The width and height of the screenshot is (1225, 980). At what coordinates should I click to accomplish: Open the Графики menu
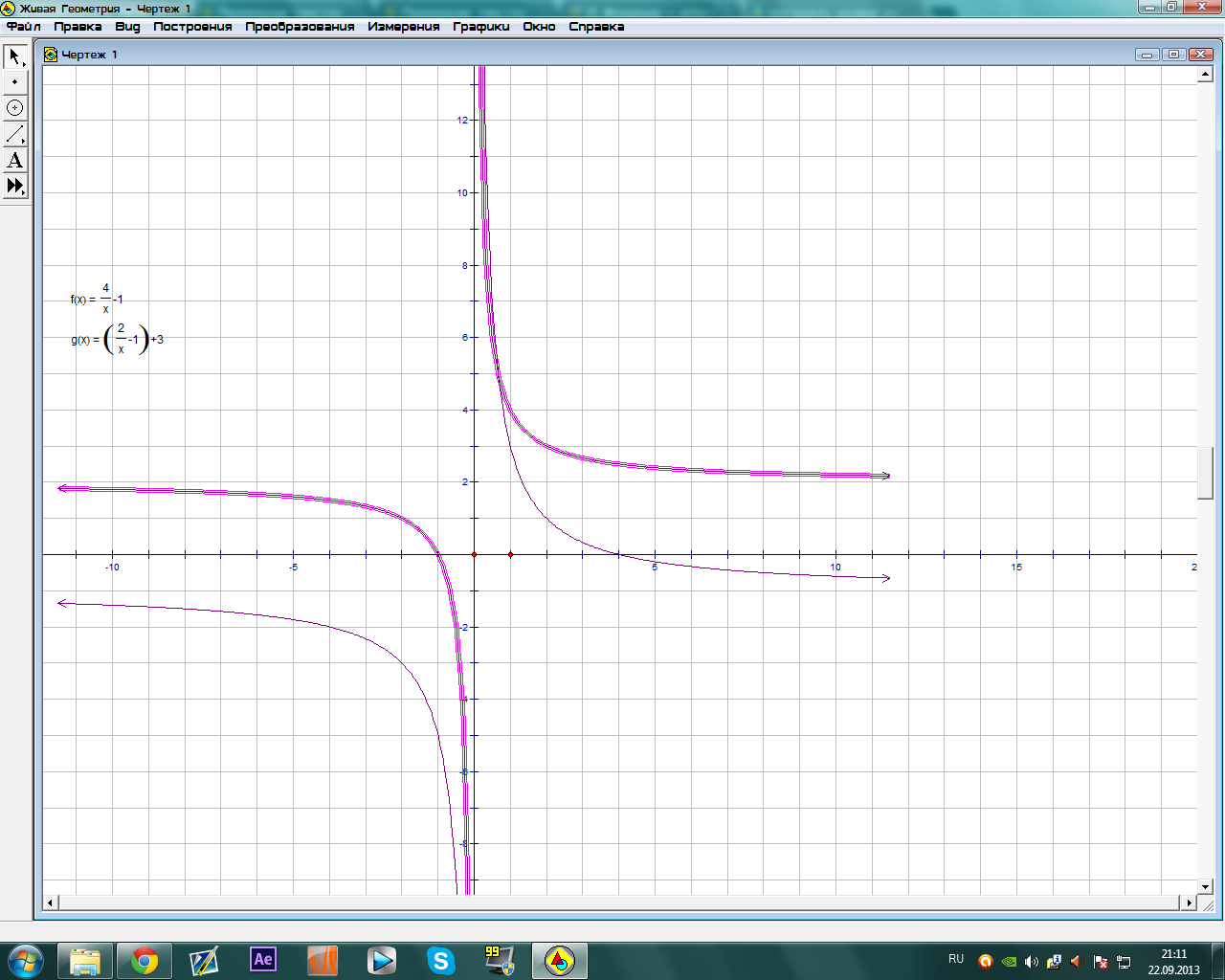coord(480,27)
